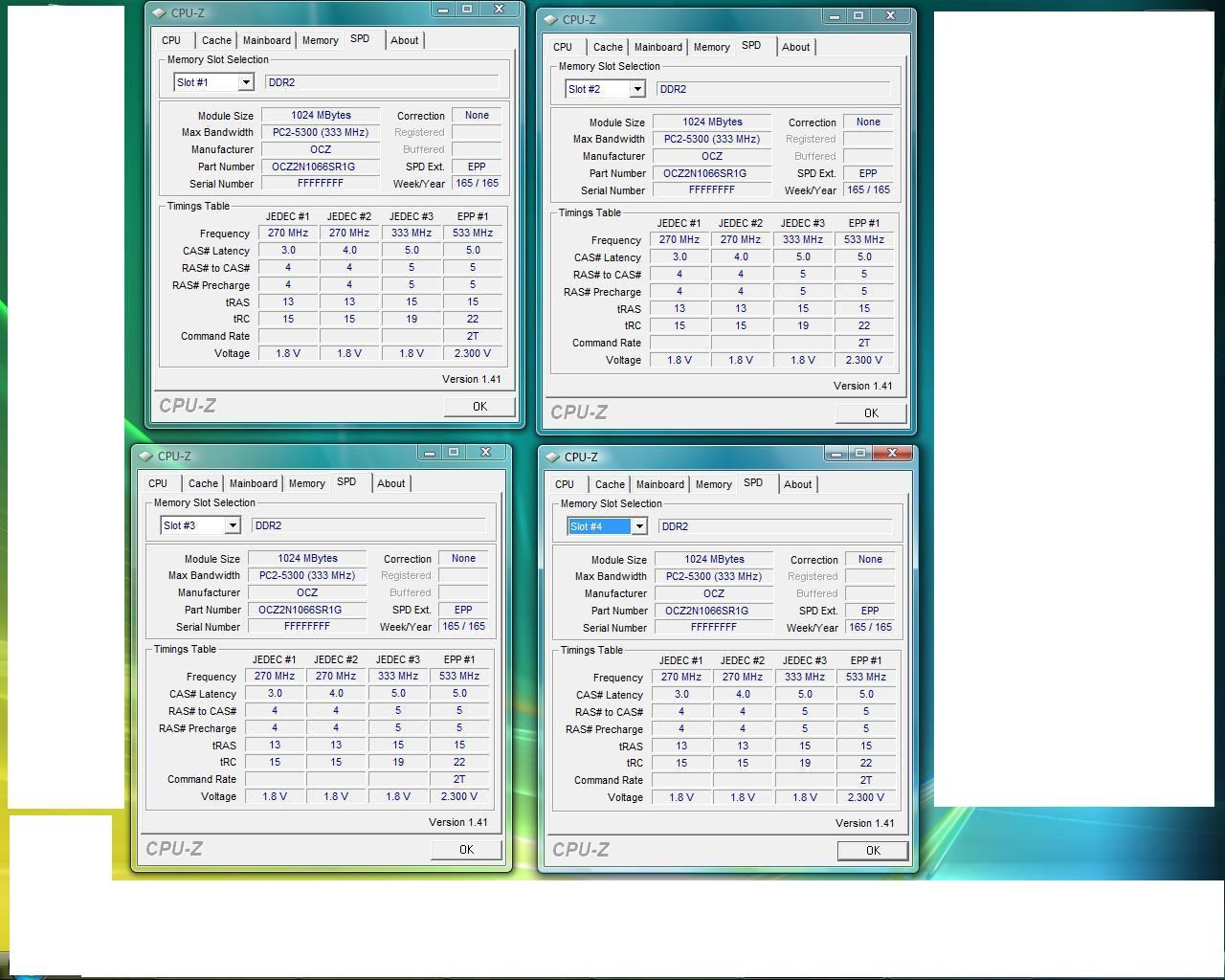Click EPP #1 frequency 533 MHz in Slot #1 window
1225x980 pixels.
[x=473, y=233]
